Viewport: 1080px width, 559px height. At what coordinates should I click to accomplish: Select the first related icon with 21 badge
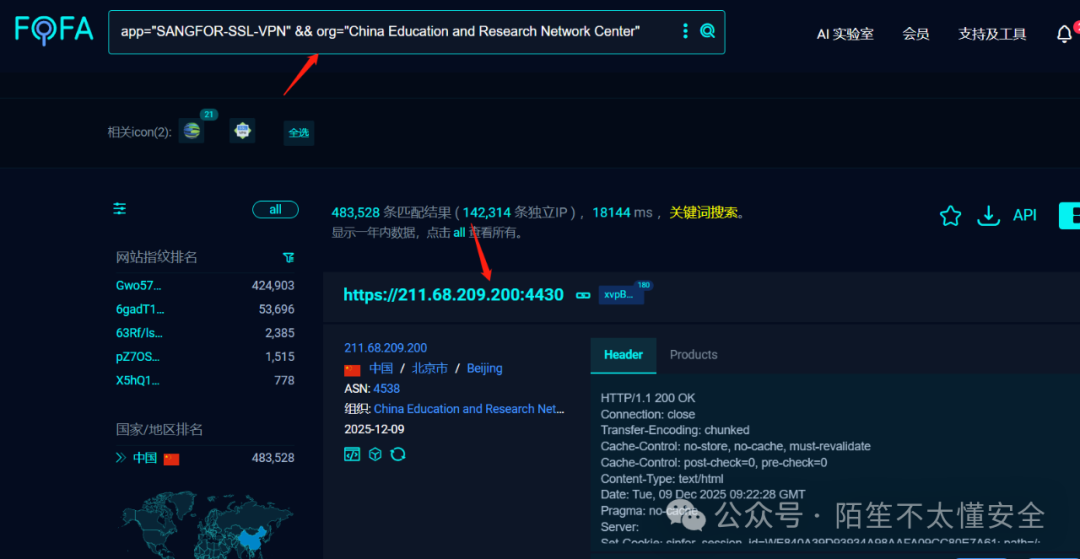coord(191,130)
